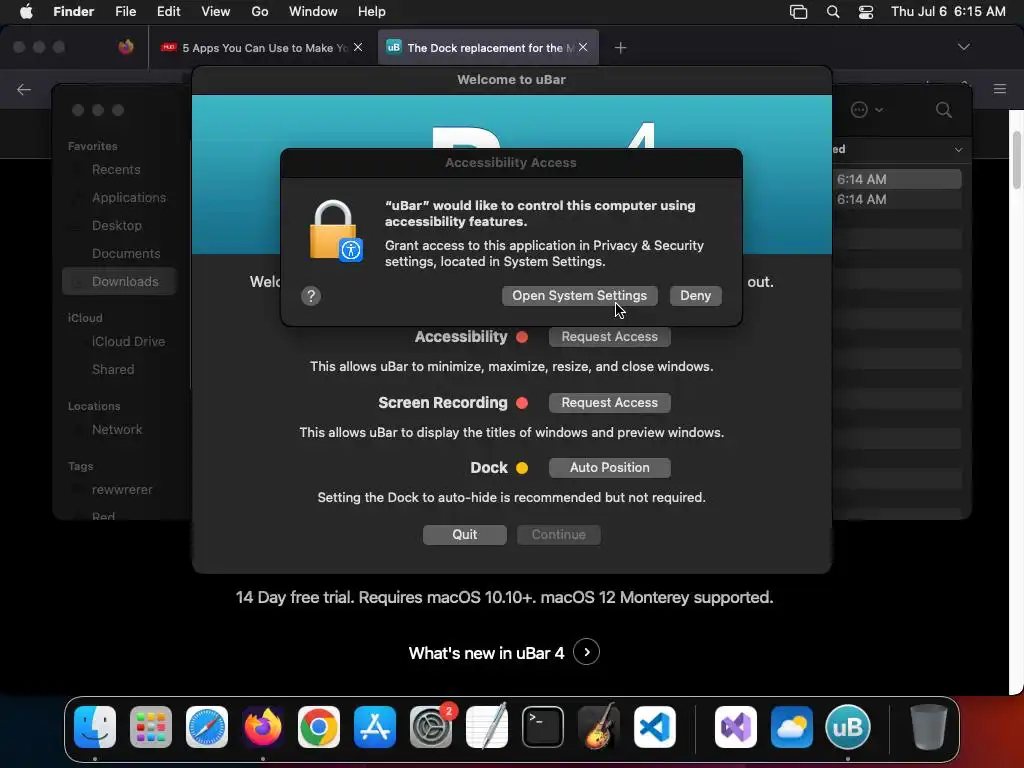Open the Go menu
The image size is (1024, 768).
pos(260,12)
